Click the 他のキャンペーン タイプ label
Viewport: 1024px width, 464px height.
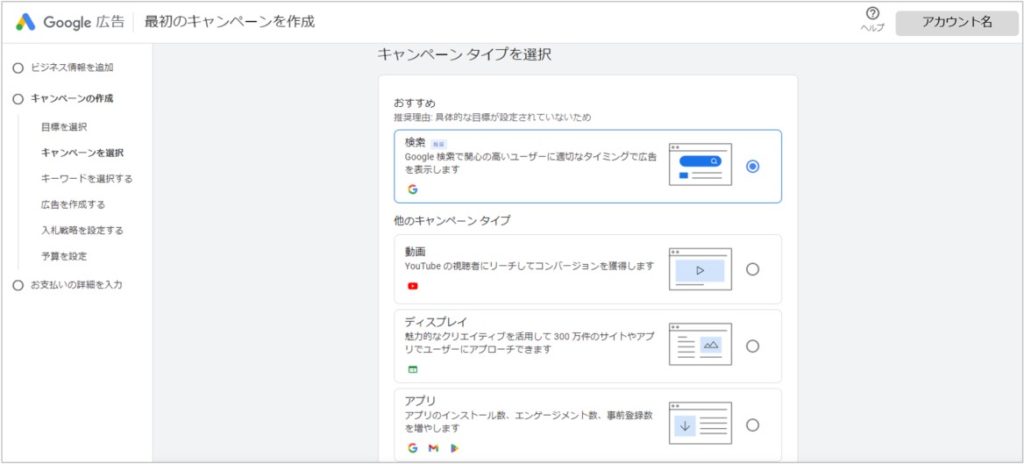pyautogui.click(x=452, y=220)
